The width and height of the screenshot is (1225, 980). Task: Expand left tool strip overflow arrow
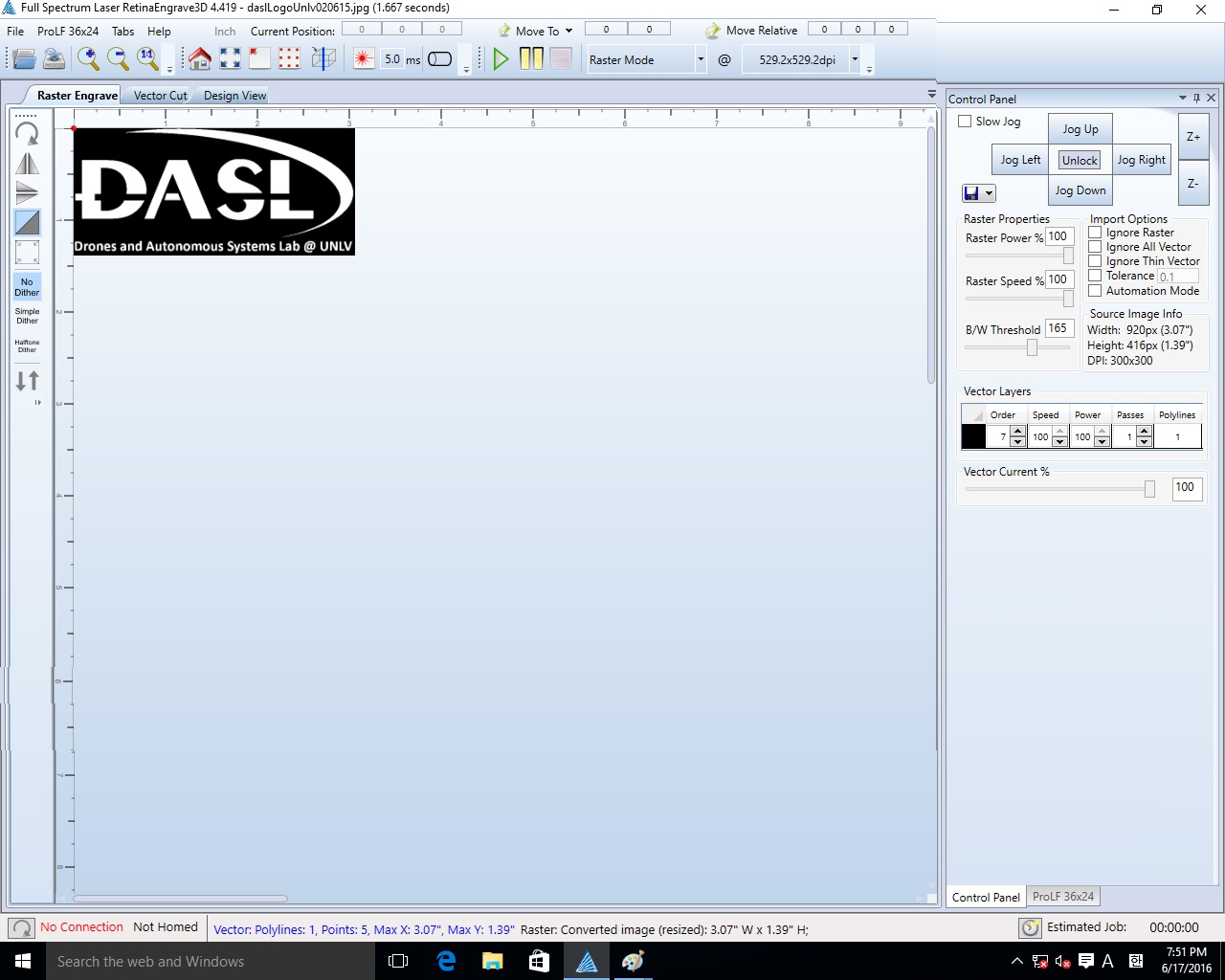pos(37,403)
